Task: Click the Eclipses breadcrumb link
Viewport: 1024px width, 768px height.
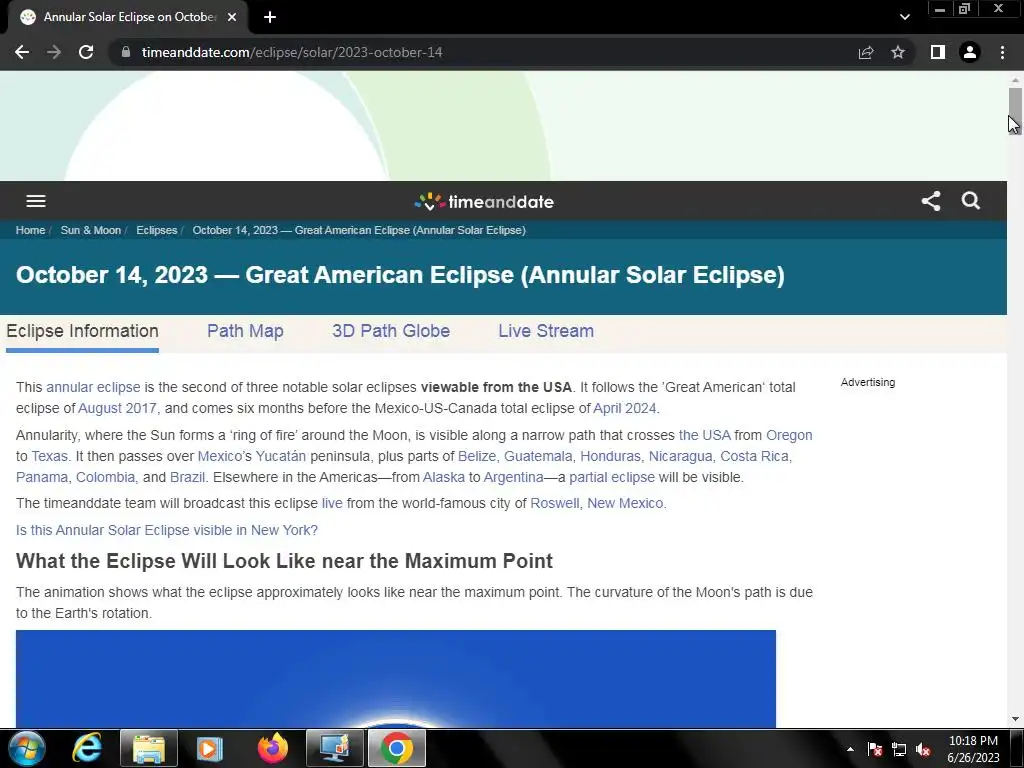Action: click(157, 231)
